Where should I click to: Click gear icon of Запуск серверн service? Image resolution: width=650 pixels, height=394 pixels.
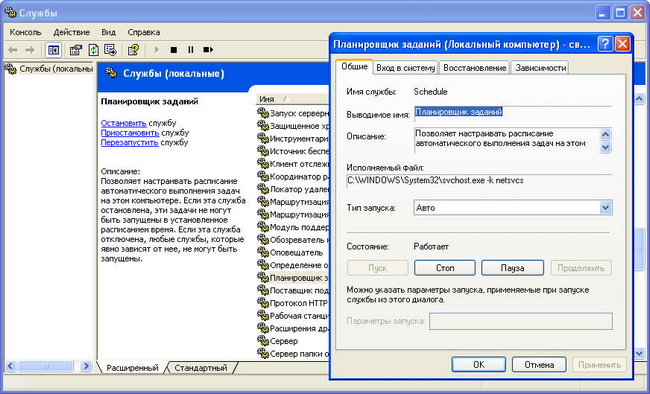(263, 113)
